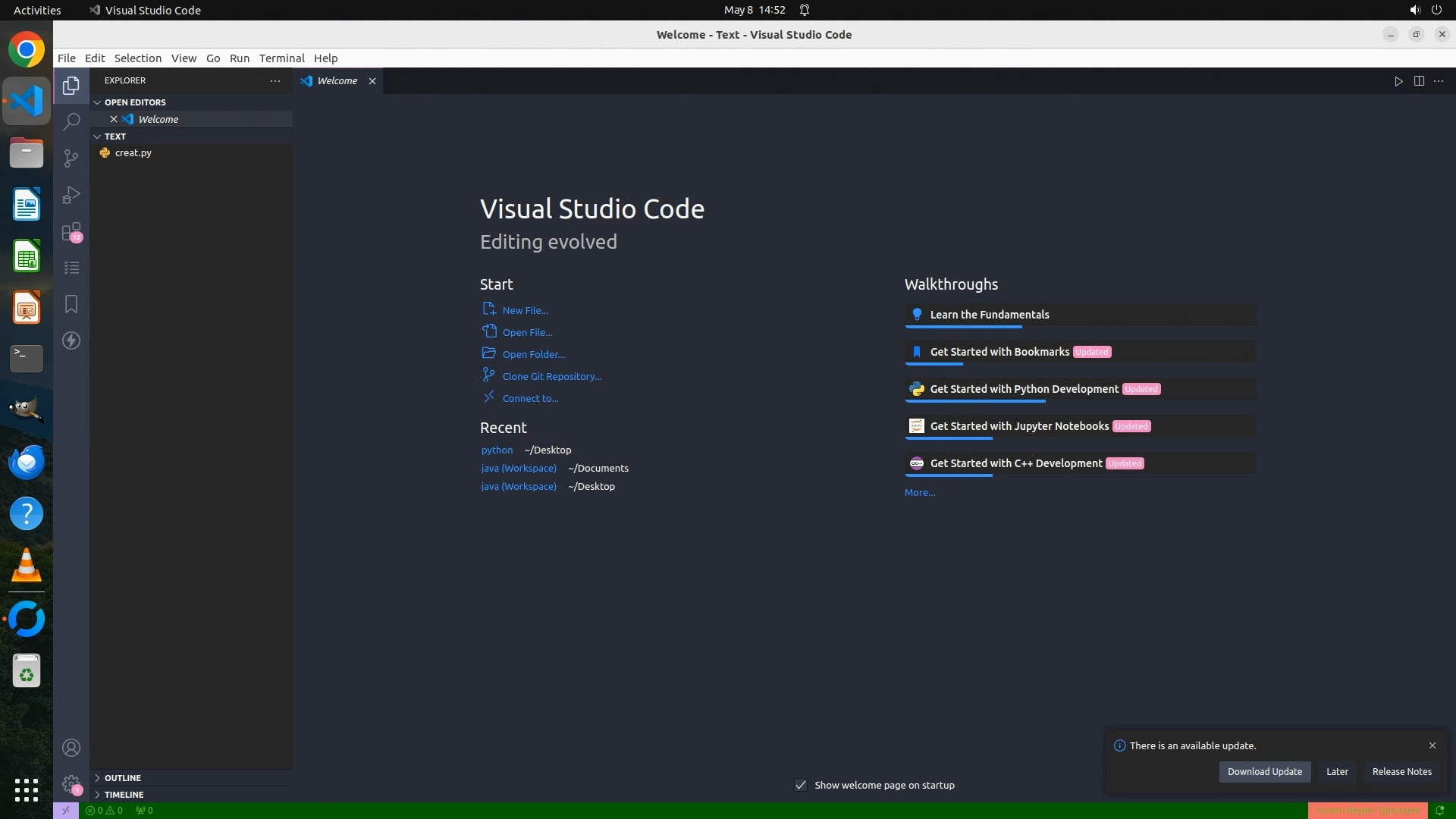Uncheck Show welcome page on startup
Screen dimensions: 1456x819
801,785
